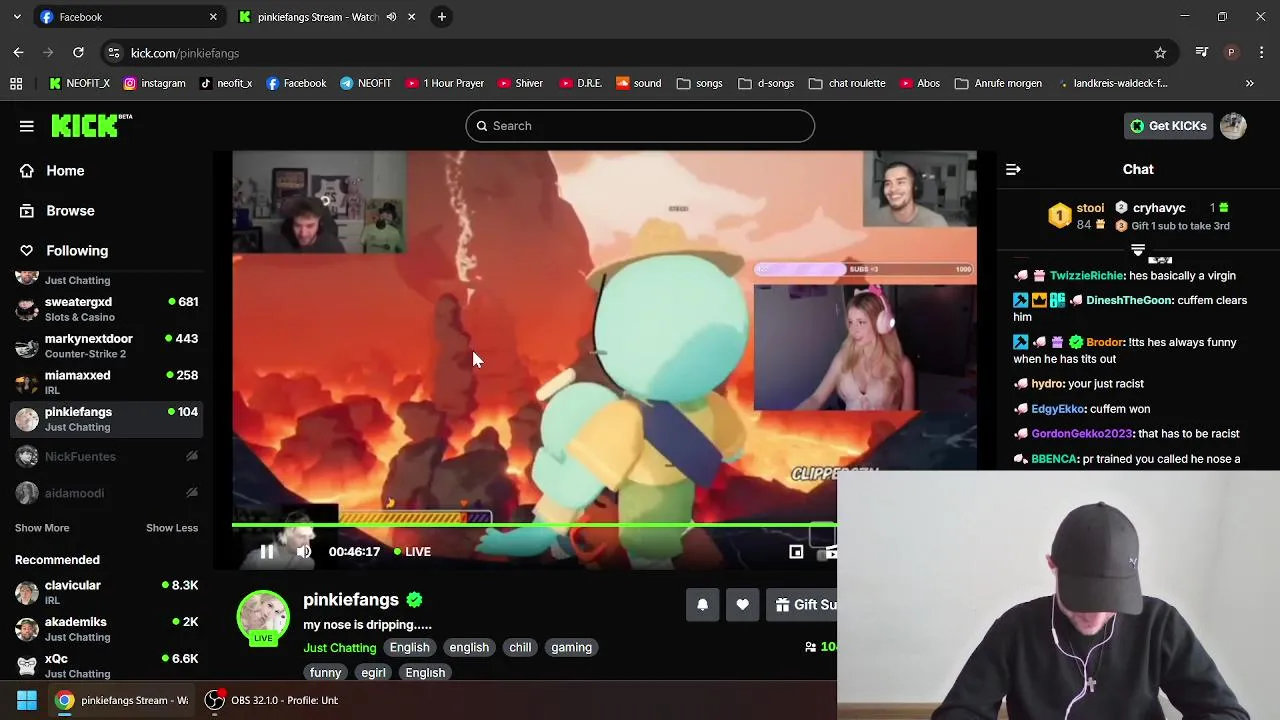Click the lowercase english tag
Image resolution: width=1280 pixels, height=720 pixels.
click(x=469, y=648)
